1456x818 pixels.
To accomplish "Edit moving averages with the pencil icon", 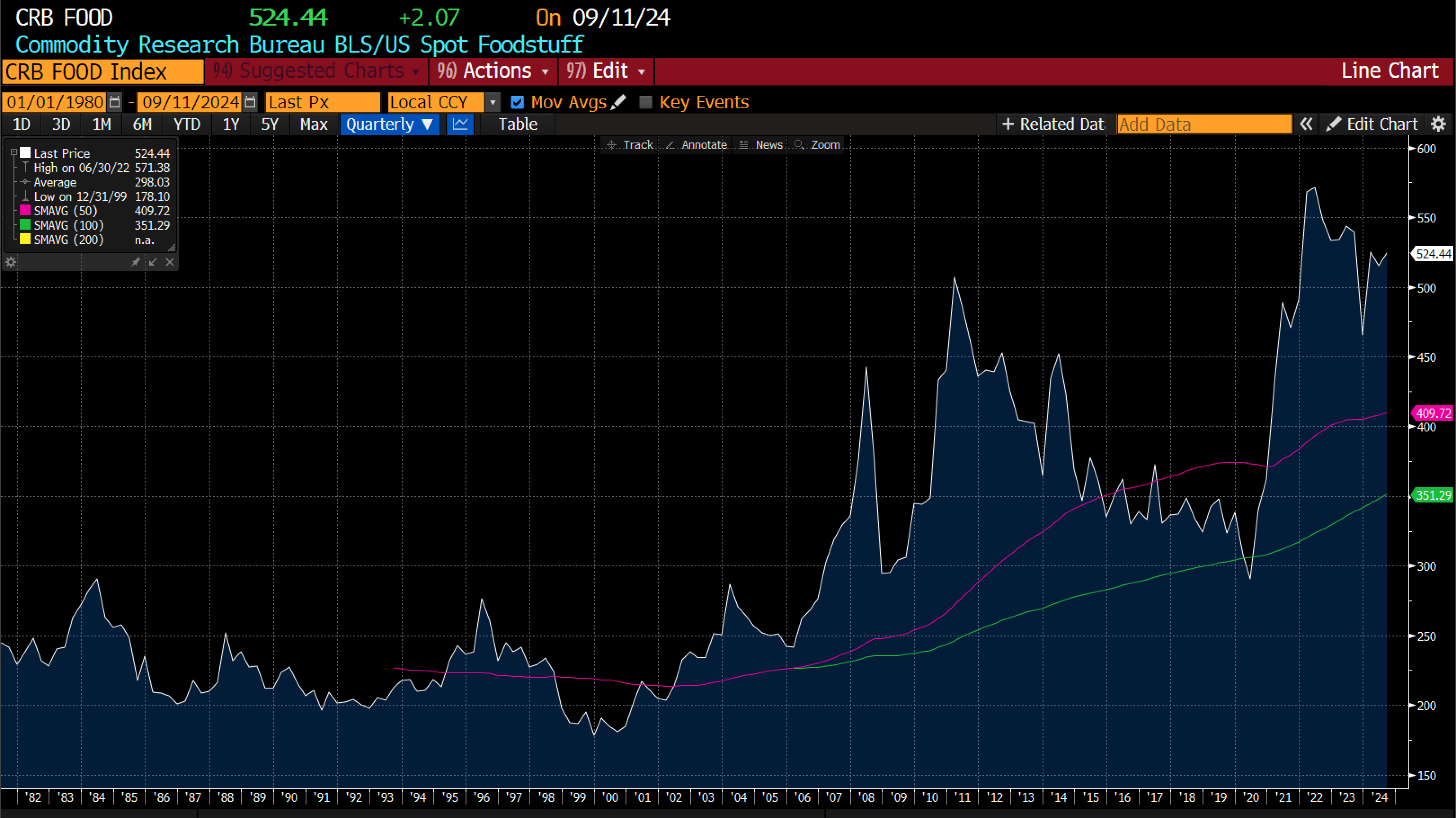I will coord(618,102).
